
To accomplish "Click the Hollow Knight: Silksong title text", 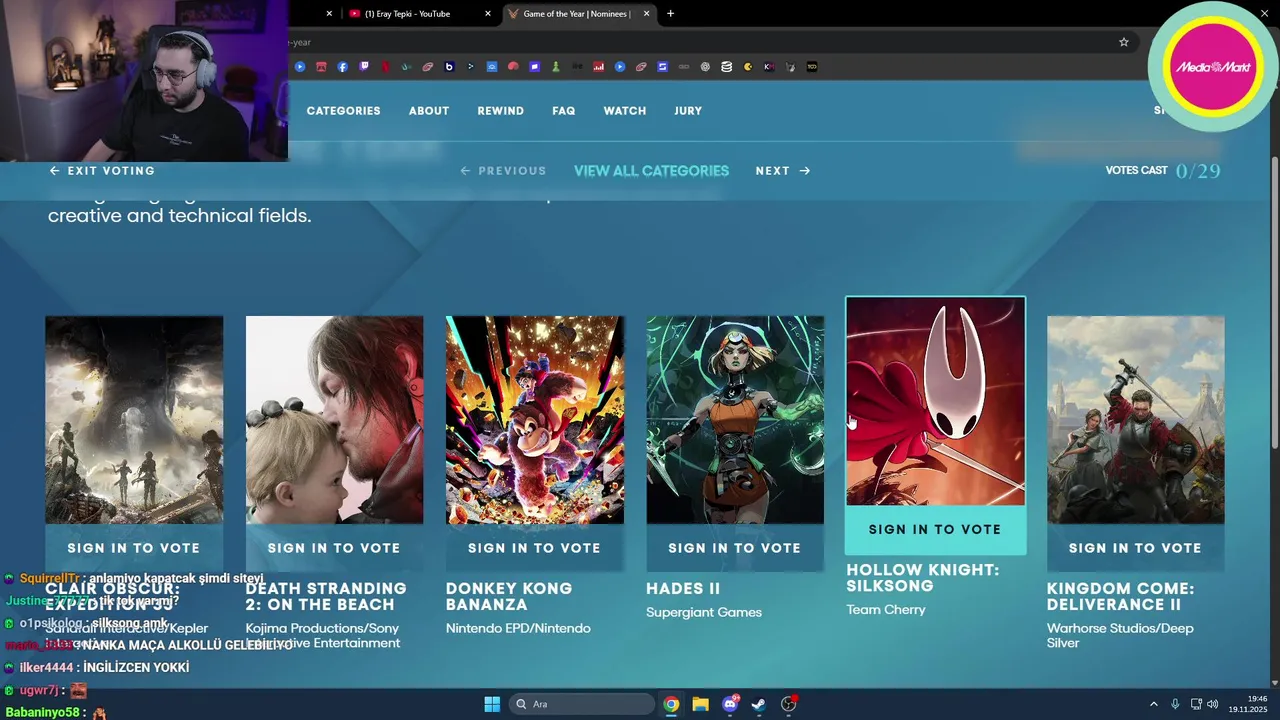I will [x=923, y=578].
